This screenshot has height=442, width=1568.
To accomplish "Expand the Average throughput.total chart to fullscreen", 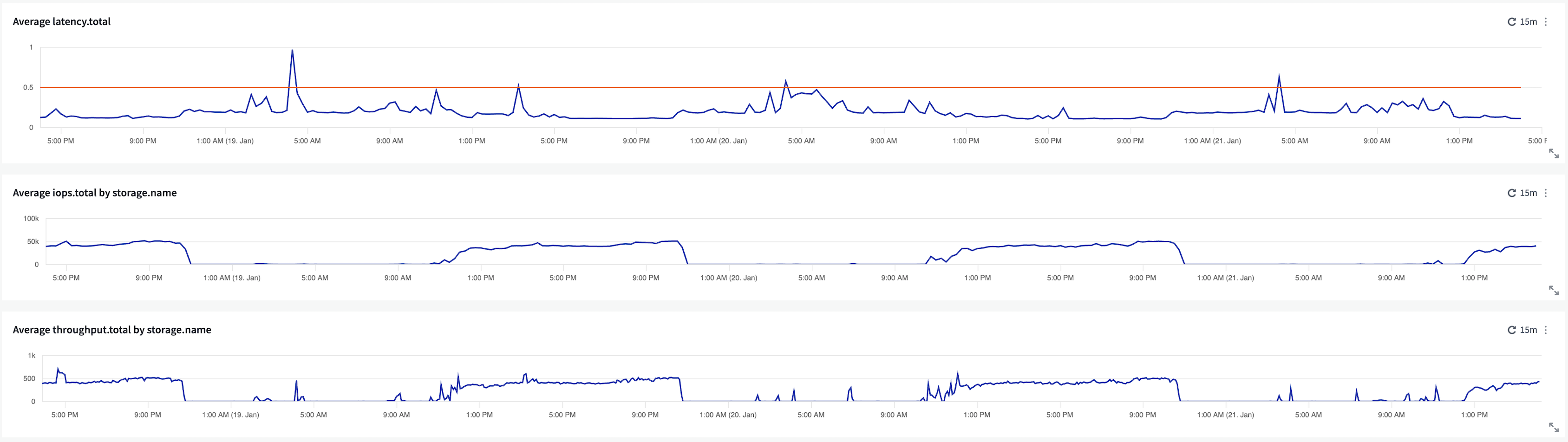I will click(1554, 428).
